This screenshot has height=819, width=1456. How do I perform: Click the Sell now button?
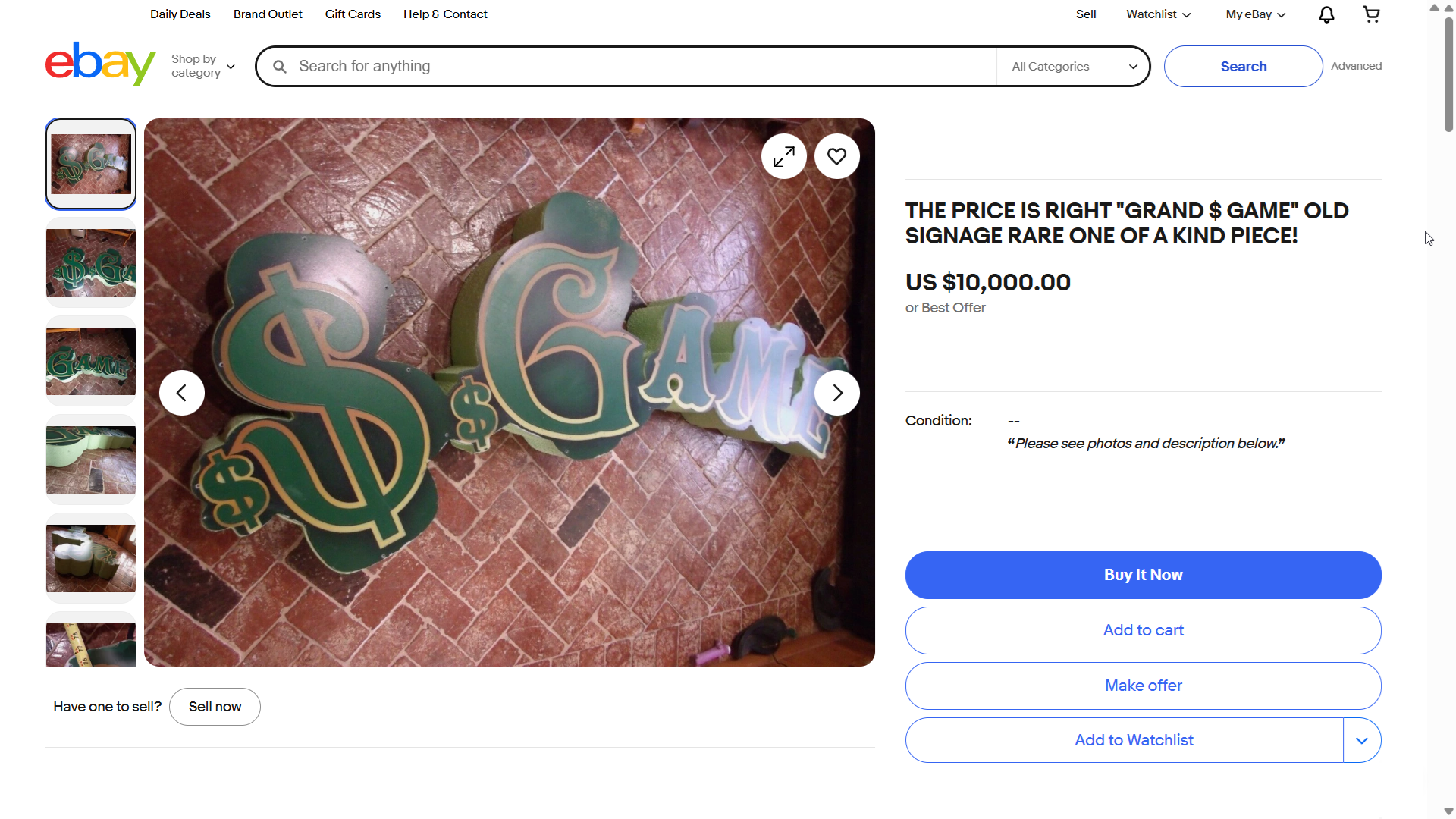point(215,706)
